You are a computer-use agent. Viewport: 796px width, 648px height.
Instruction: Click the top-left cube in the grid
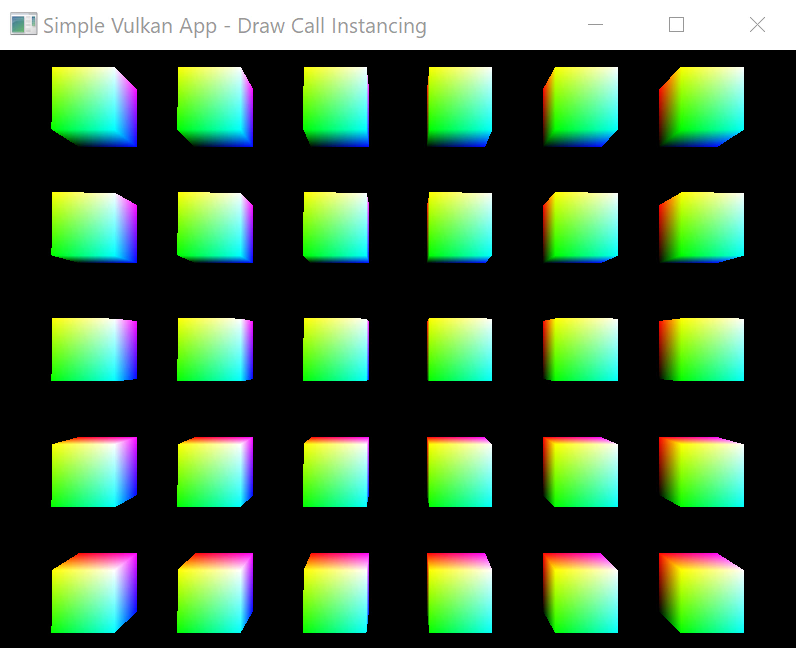click(x=94, y=107)
